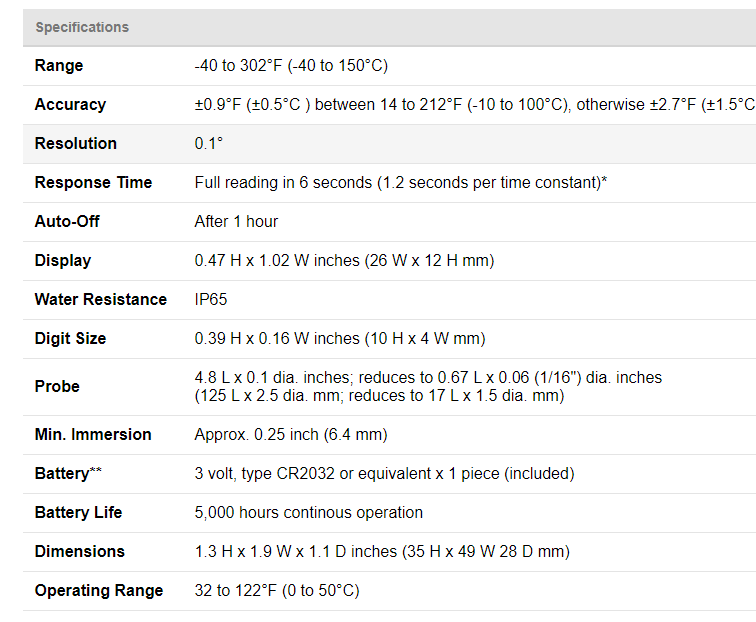
Task: Click the Probe row label
Action: (x=57, y=386)
